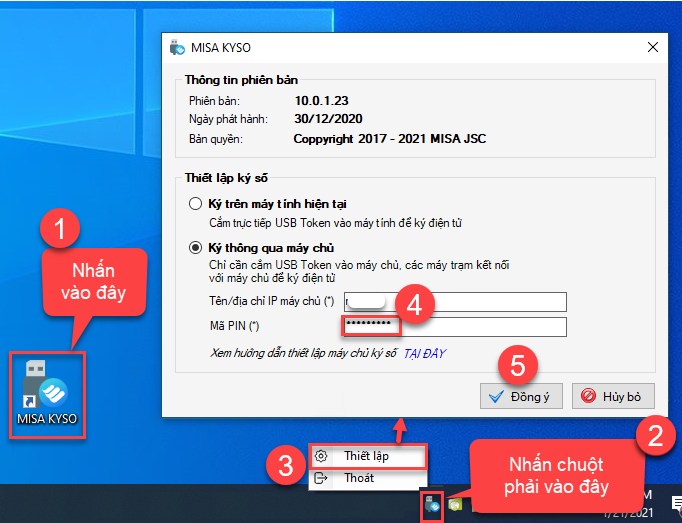682x523 pixels.
Task: Click the release date 30/12/2020
Action: click(x=328, y=119)
